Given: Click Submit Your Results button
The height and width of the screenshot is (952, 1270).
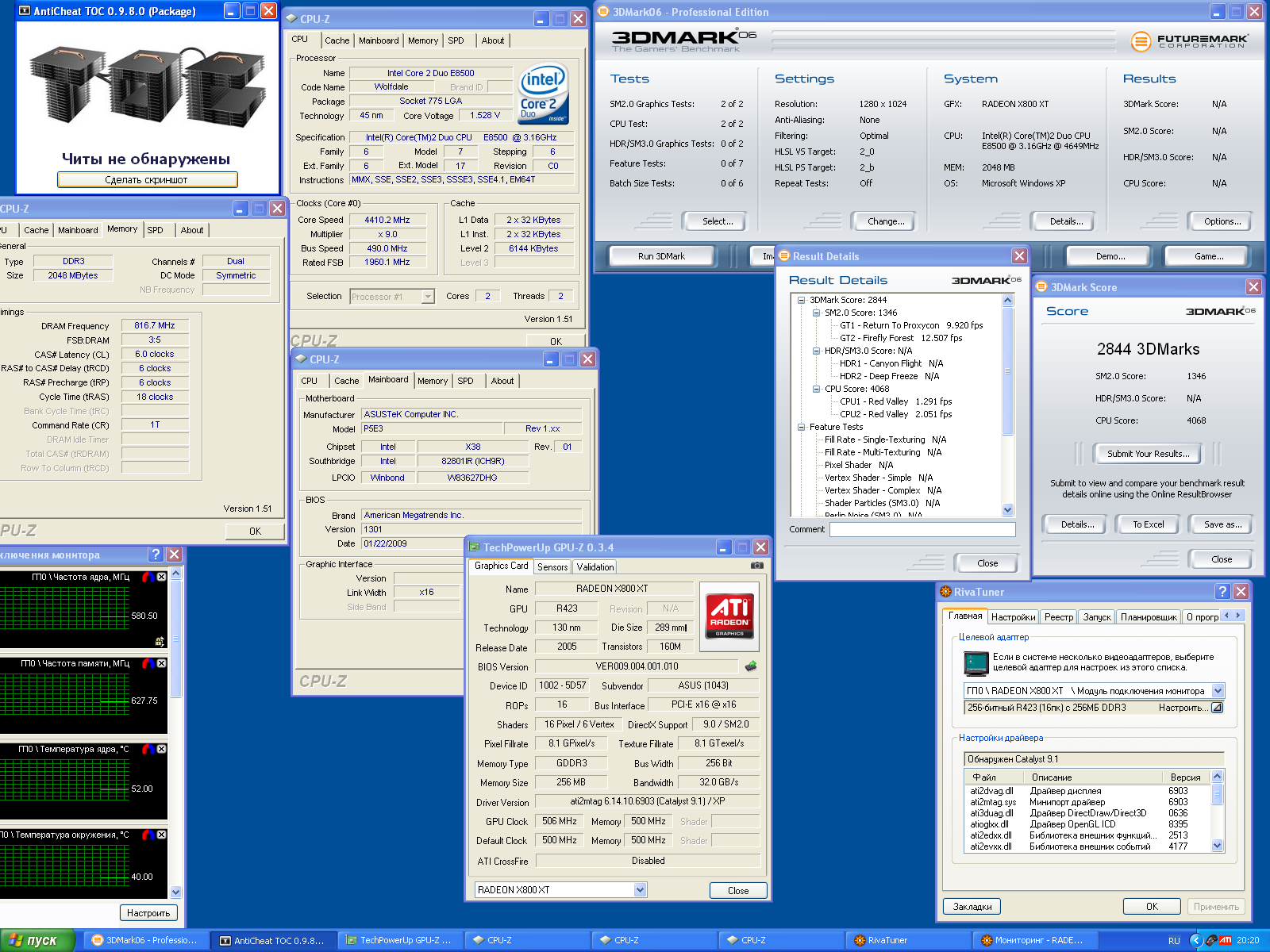Looking at the screenshot, I should [1149, 454].
